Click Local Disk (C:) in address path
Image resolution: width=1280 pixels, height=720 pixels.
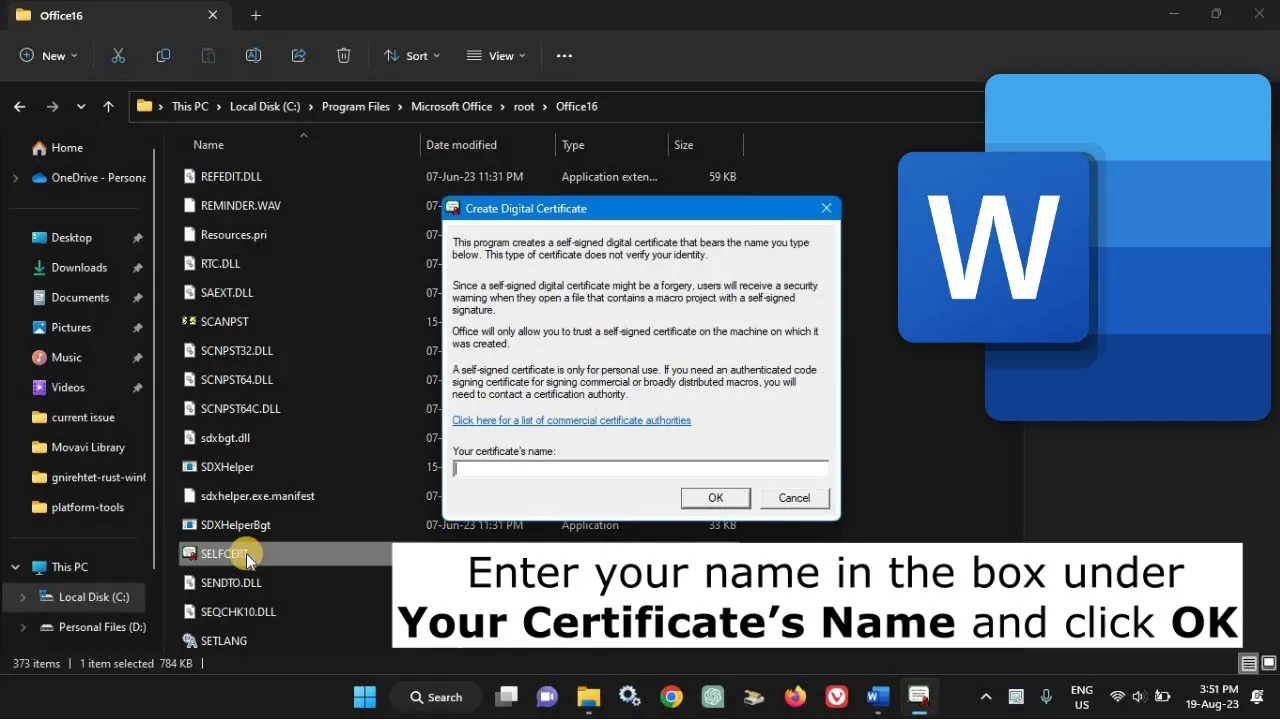(265, 106)
